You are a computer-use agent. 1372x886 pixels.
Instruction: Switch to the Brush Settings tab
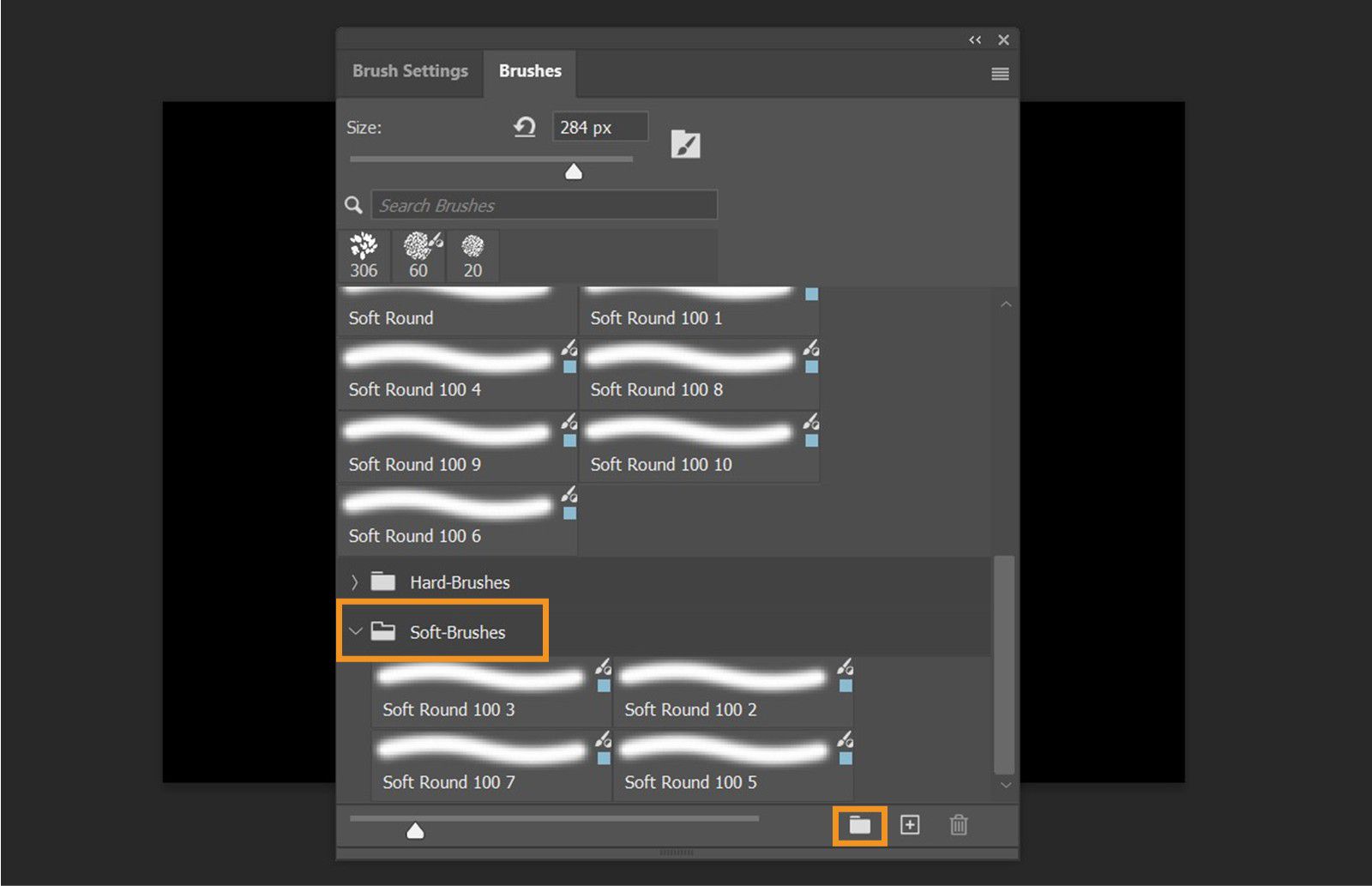(410, 71)
